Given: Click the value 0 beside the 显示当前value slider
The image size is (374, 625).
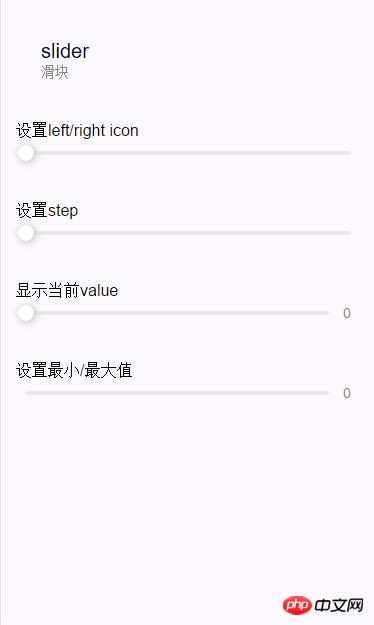Looking at the screenshot, I should (x=347, y=313).
